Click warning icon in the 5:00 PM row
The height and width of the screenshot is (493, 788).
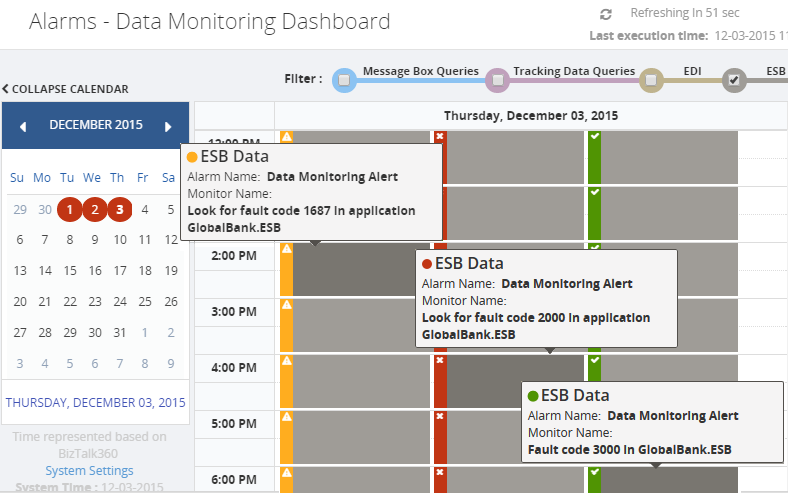coord(286,417)
